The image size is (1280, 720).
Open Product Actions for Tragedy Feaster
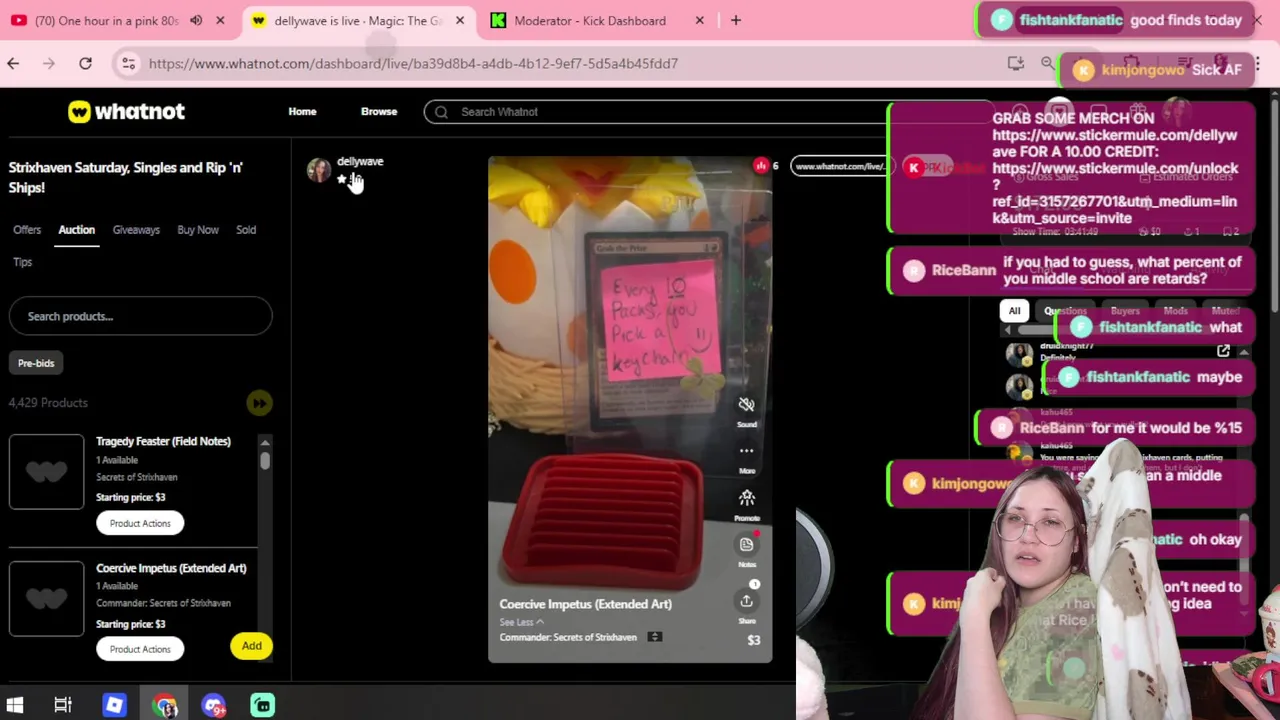click(x=140, y=523)
